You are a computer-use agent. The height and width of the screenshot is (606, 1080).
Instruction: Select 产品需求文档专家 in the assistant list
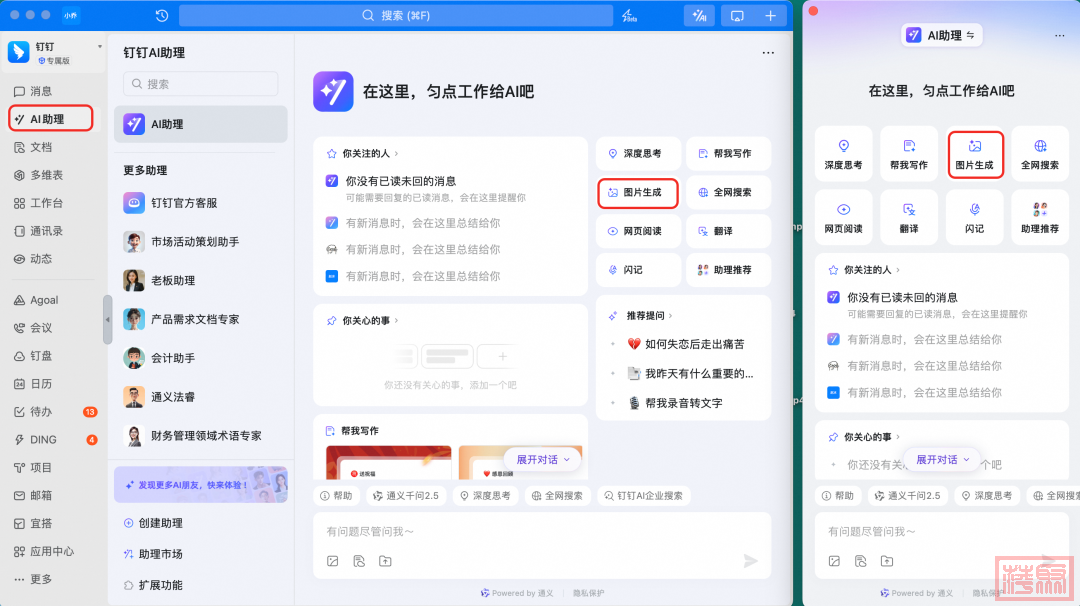(x=200, y=320)
